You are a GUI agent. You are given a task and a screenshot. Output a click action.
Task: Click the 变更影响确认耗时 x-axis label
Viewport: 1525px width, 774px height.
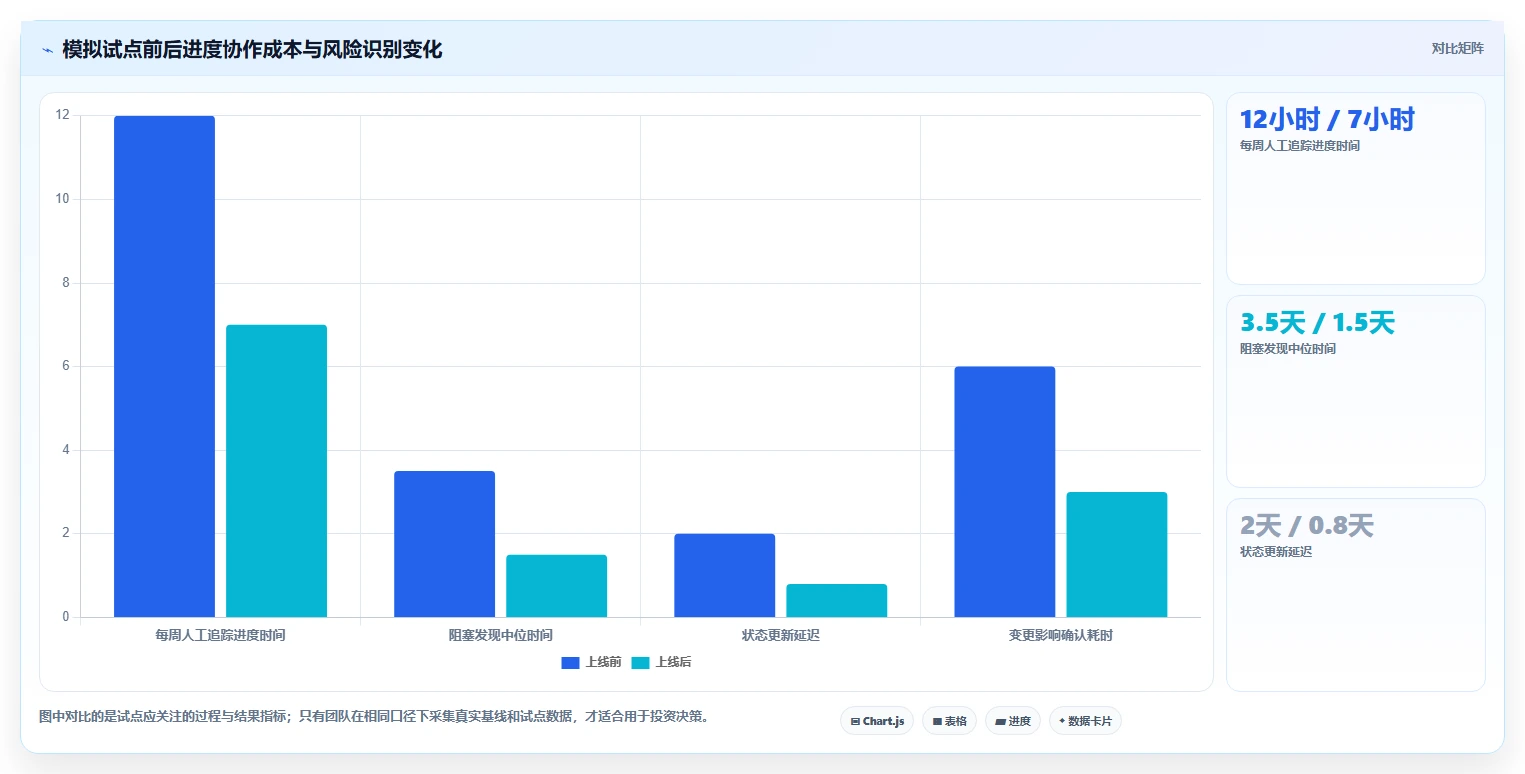(x=1060, y=635)
